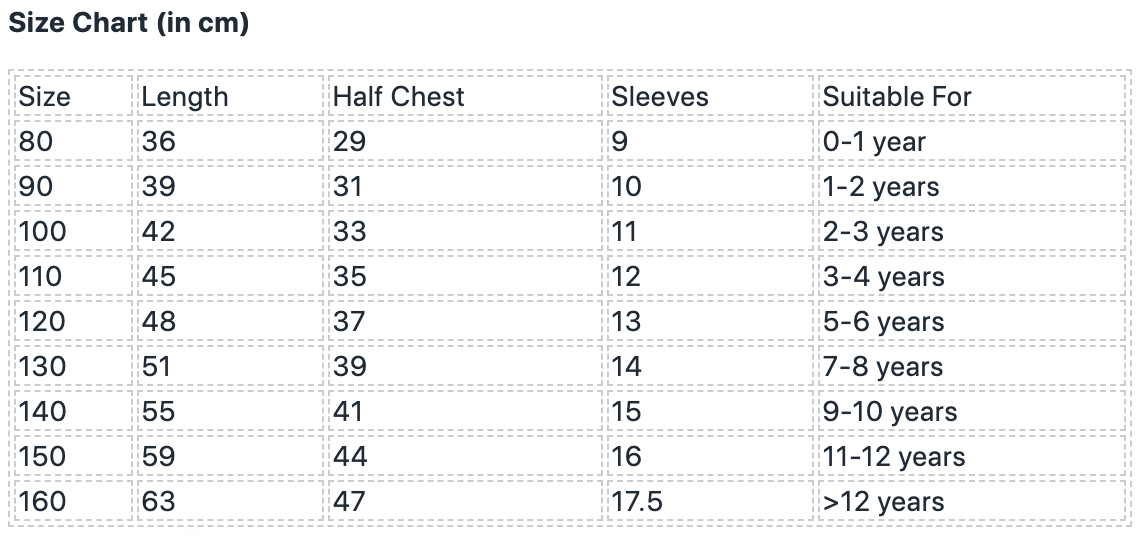Viewport: 1142px width, 556px height.
Task: Click the "3-4 years" cell
Action: pos(883,277)
